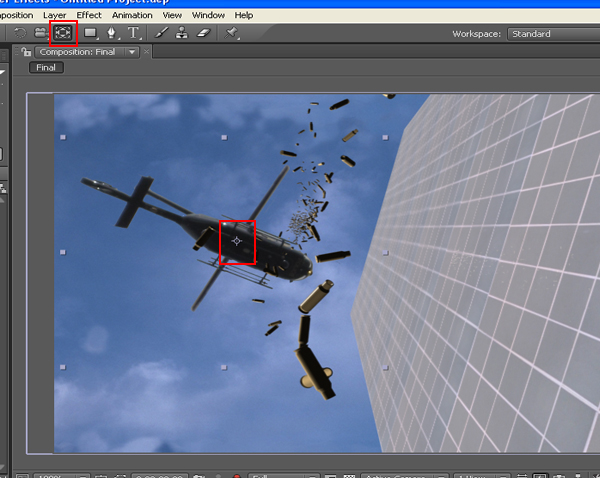The height and width of the screenshot is (478, 600).
Task: Click the arrow beside Composition: Final
Action: pyautogui.click(x=132, y=52)
